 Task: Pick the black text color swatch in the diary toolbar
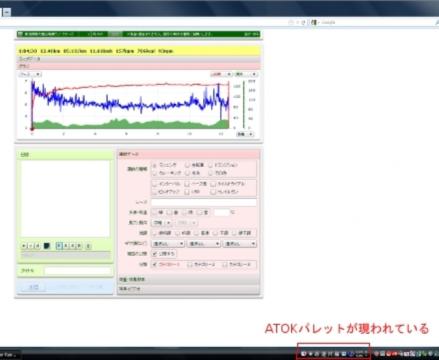click(x=47, y=246)
